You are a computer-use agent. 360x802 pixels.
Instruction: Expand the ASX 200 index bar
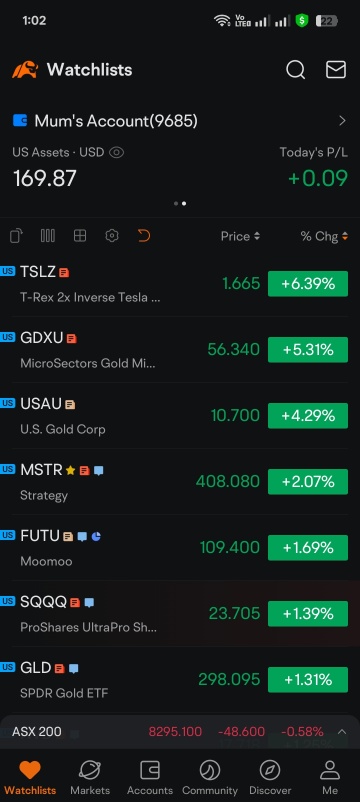[x=180, y=732]
